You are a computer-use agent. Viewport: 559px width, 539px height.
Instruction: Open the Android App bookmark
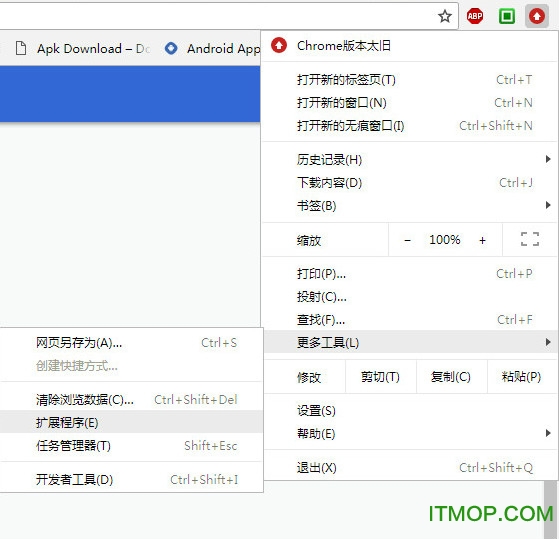click(212, 48)
